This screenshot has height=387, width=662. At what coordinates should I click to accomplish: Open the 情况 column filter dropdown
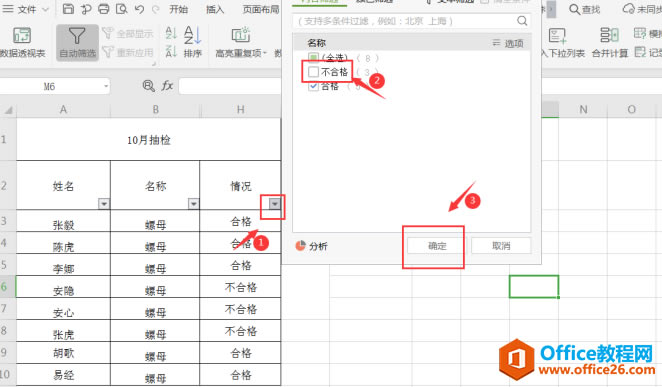click(275, 204)
